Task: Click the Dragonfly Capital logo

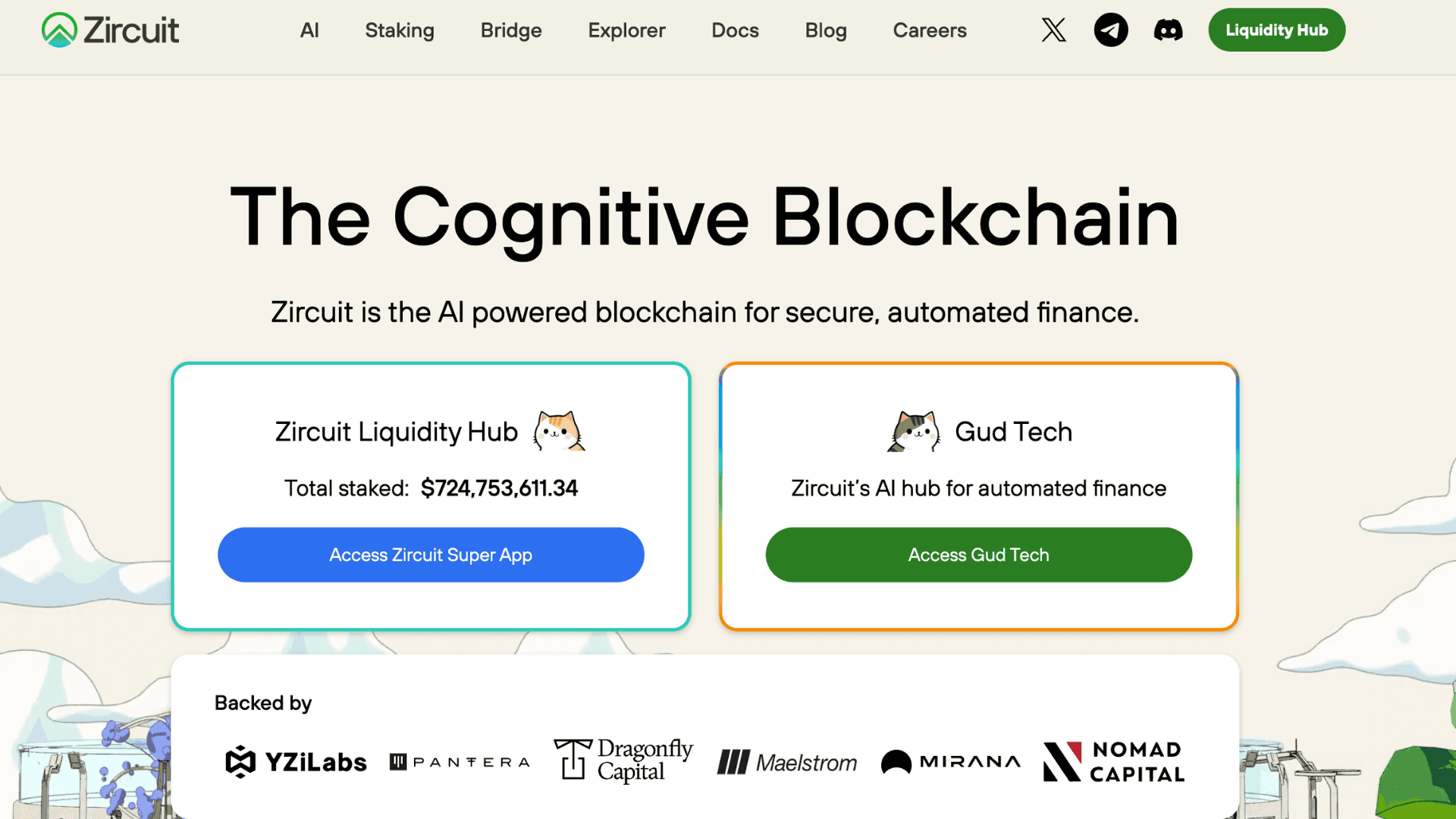Action: click(x=623, y=760)
